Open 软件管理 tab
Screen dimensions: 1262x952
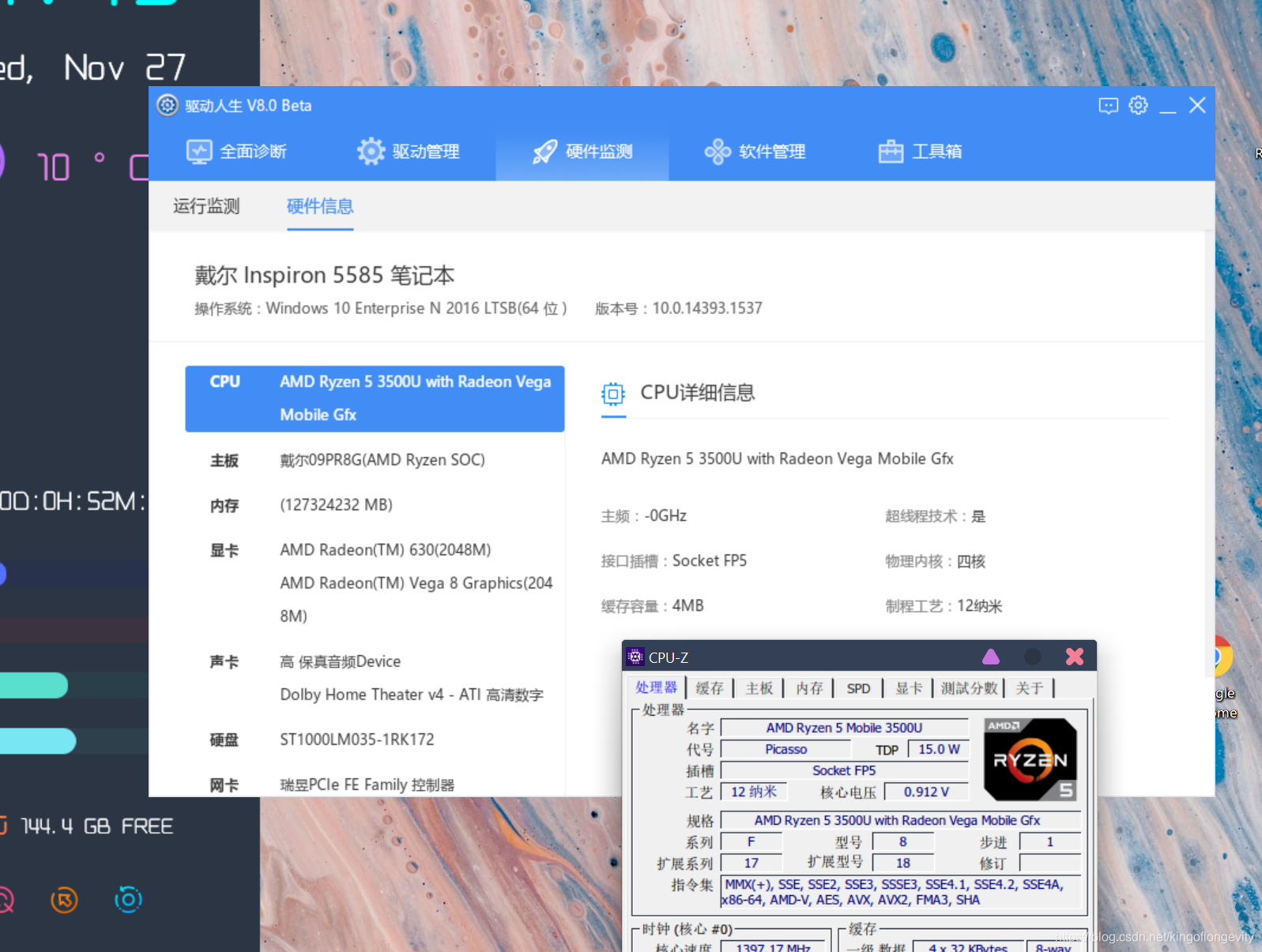pos(755,151)
